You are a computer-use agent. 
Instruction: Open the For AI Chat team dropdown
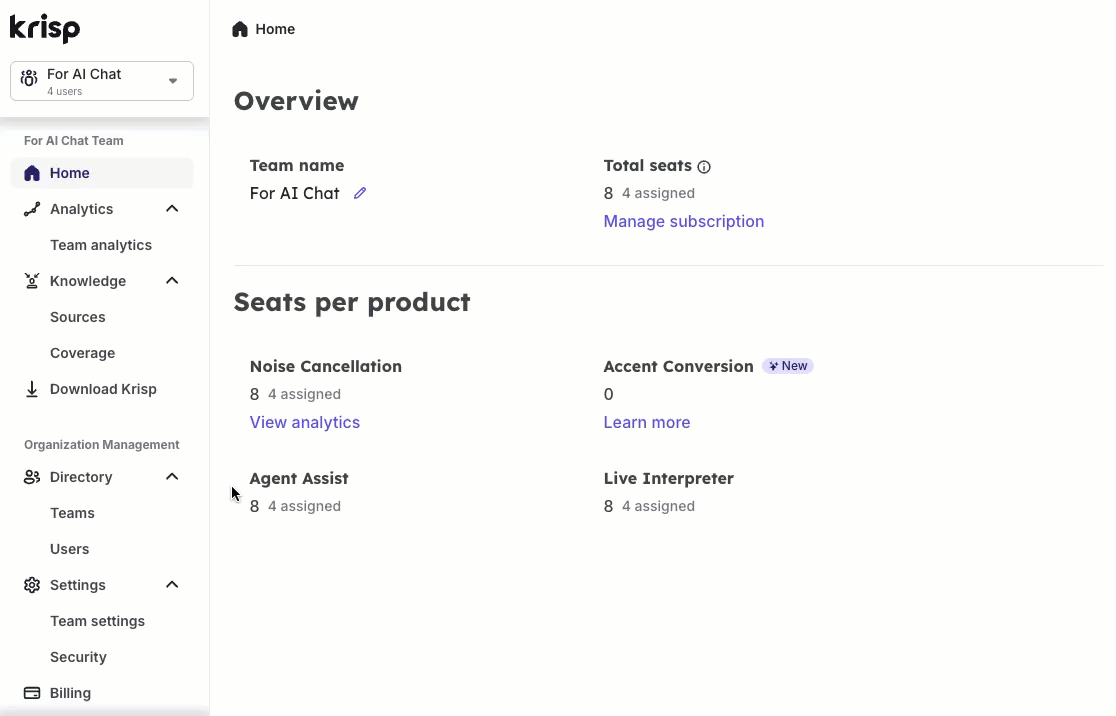[x=102, y=81]
